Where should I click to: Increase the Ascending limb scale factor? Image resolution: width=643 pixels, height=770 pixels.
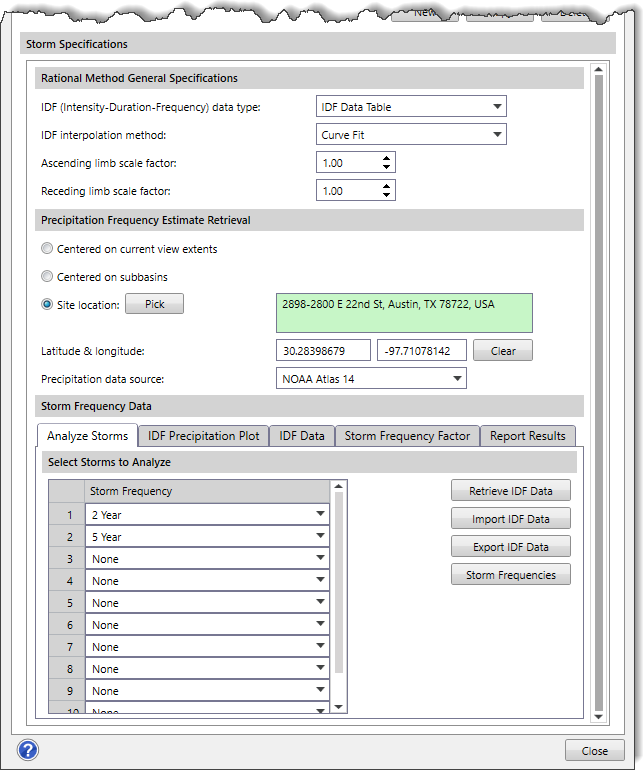(x=387, y=158)
